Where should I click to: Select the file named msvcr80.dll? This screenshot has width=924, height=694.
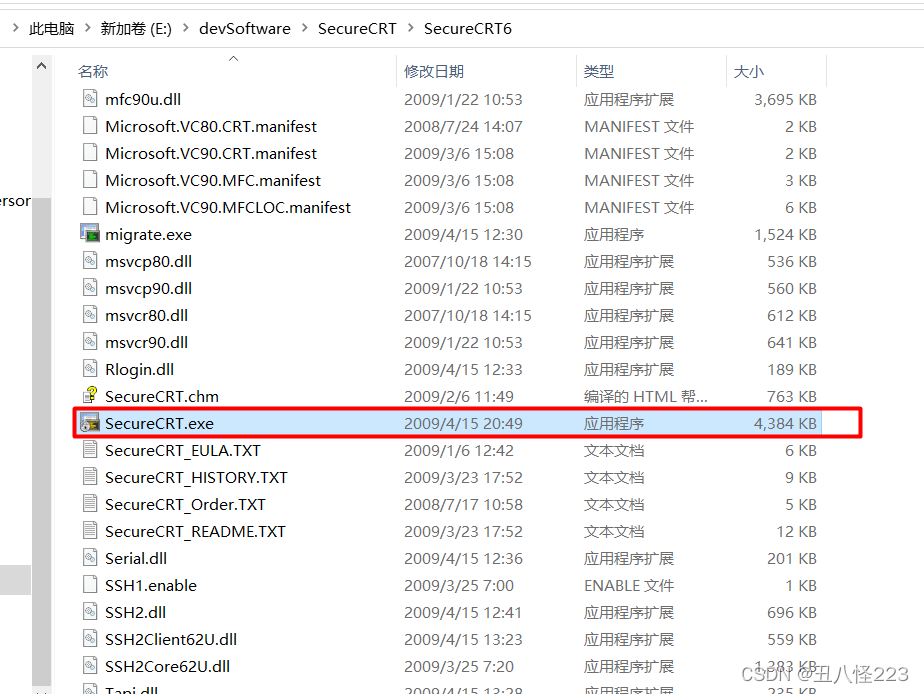146,316
